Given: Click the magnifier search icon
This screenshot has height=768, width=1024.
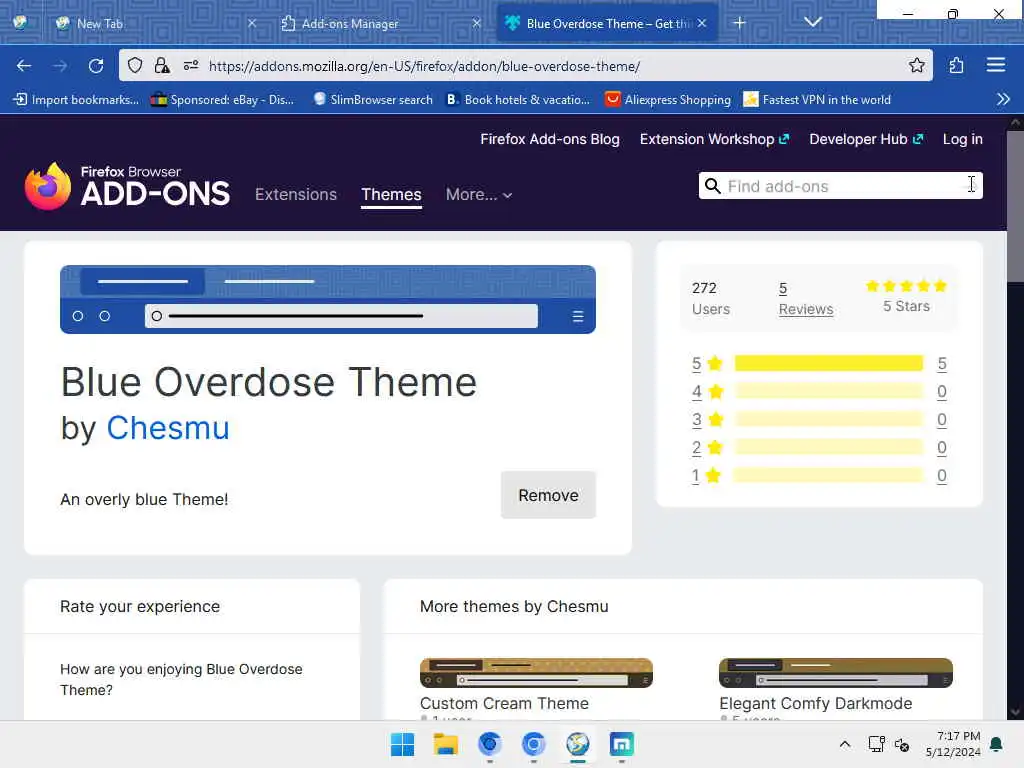Looking at the screenshot, I should (713, 186).
